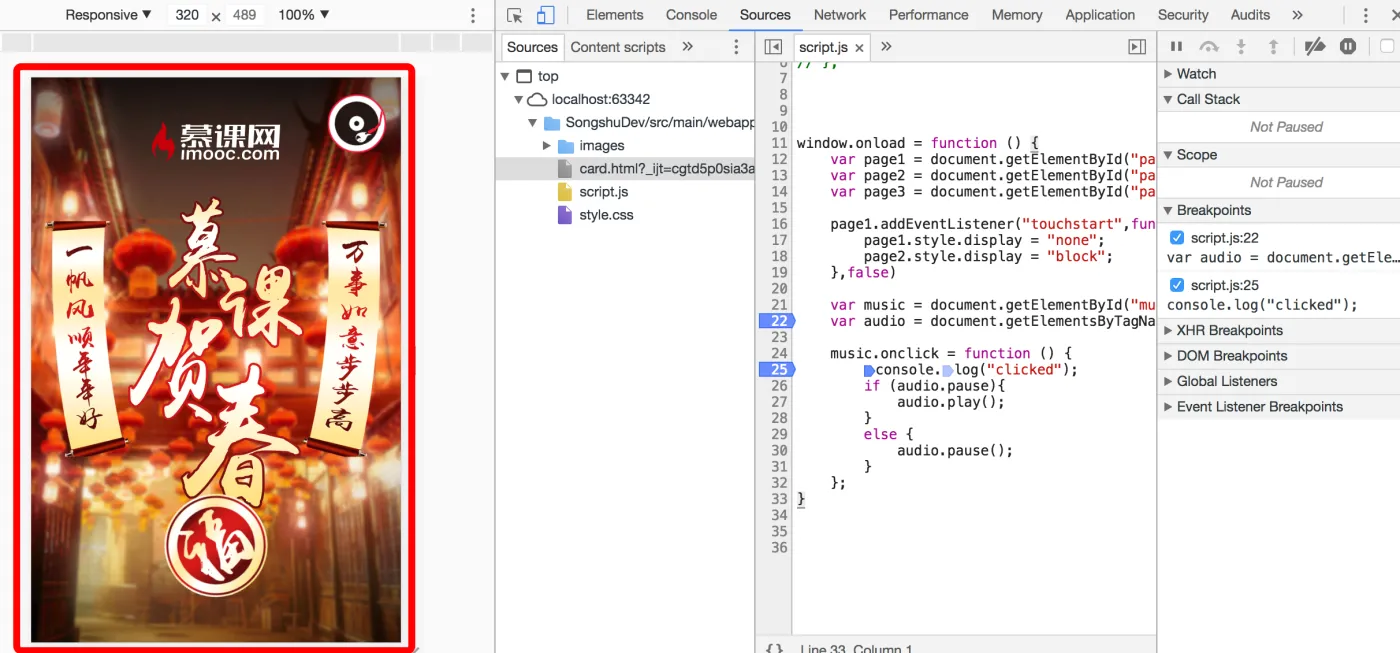Uncheck the script.js:25 breakpoint checkbox
This screenshot has width=1400, height=653.
[x=1177, y=285]
